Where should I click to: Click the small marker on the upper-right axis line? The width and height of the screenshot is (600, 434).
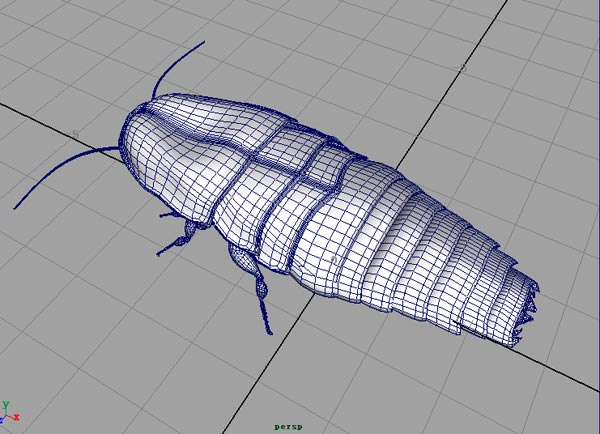tap(462, 68)
